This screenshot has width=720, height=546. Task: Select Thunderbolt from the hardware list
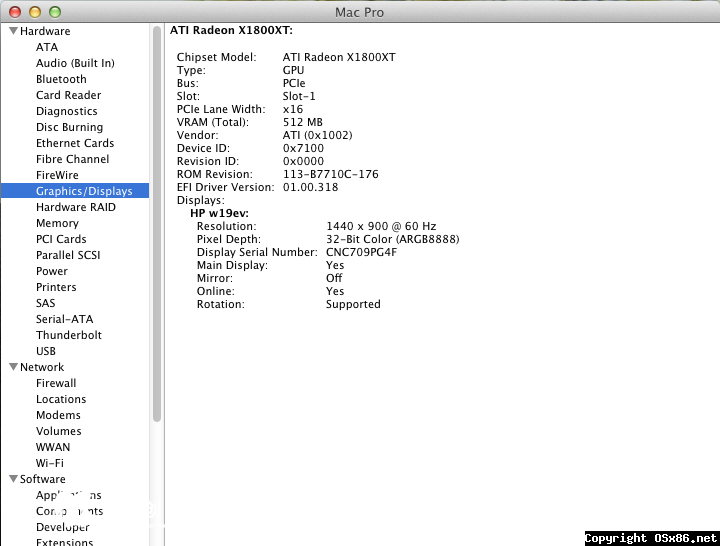[x=69, y=335]
